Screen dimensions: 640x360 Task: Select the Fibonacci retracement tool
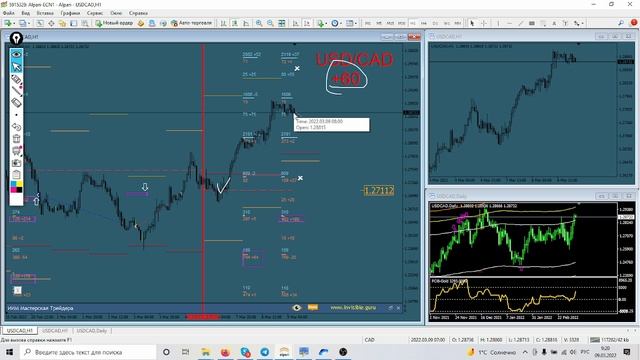point(543,23)
